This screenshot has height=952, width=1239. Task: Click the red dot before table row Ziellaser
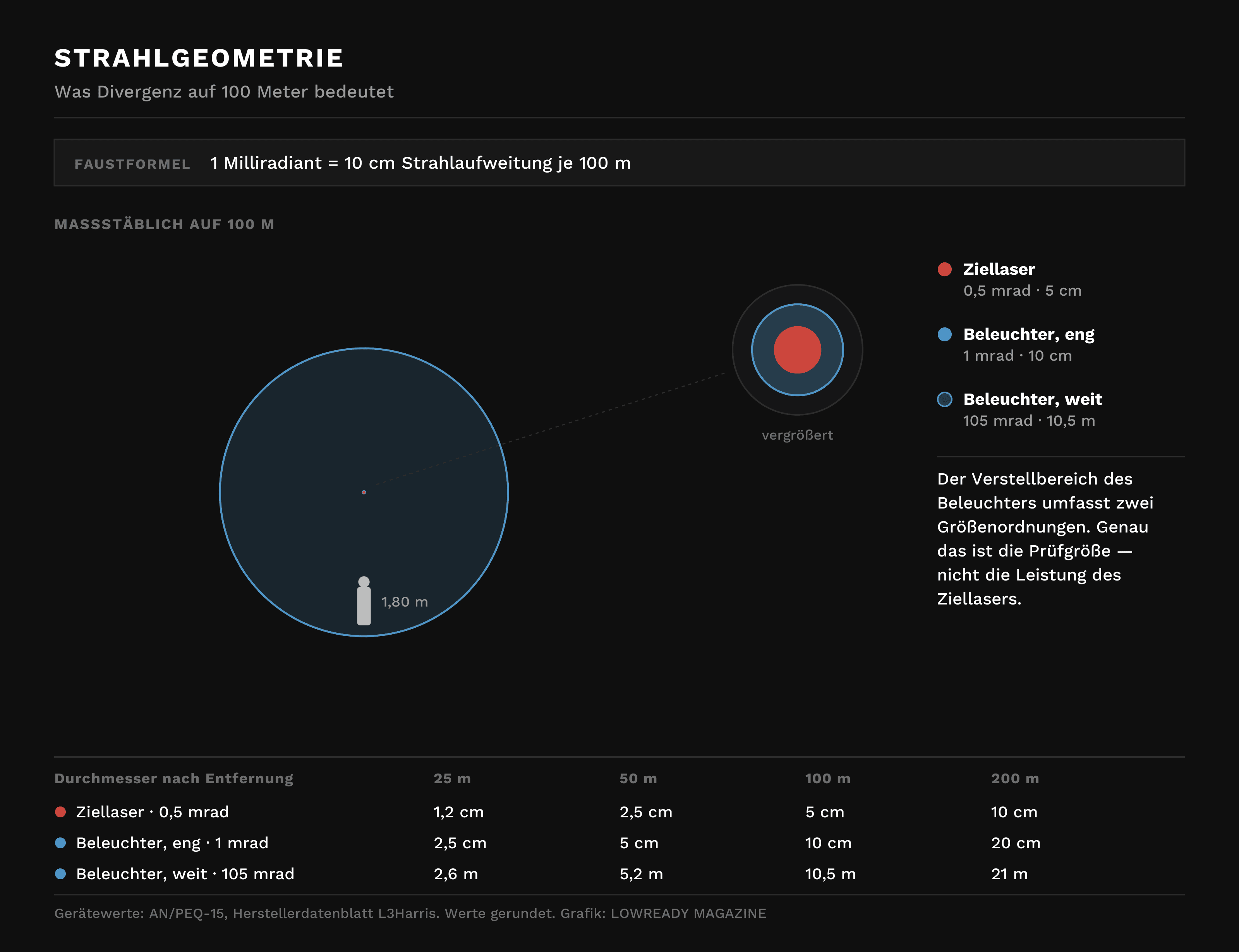[x=60, y=812]
